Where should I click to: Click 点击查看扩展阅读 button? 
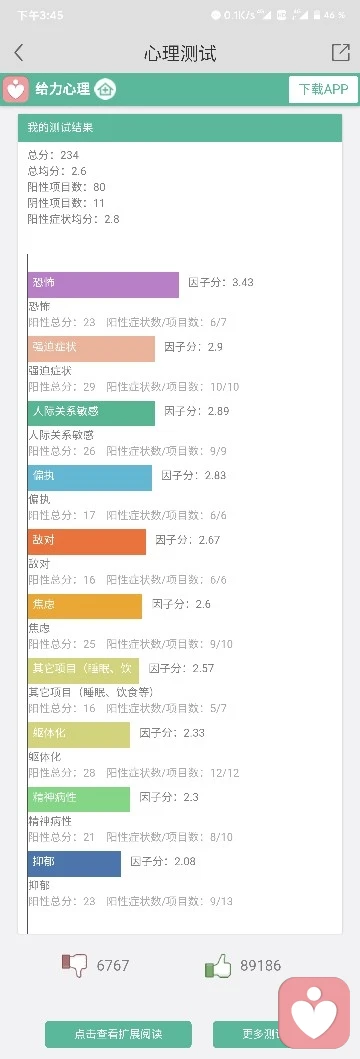118,1034
